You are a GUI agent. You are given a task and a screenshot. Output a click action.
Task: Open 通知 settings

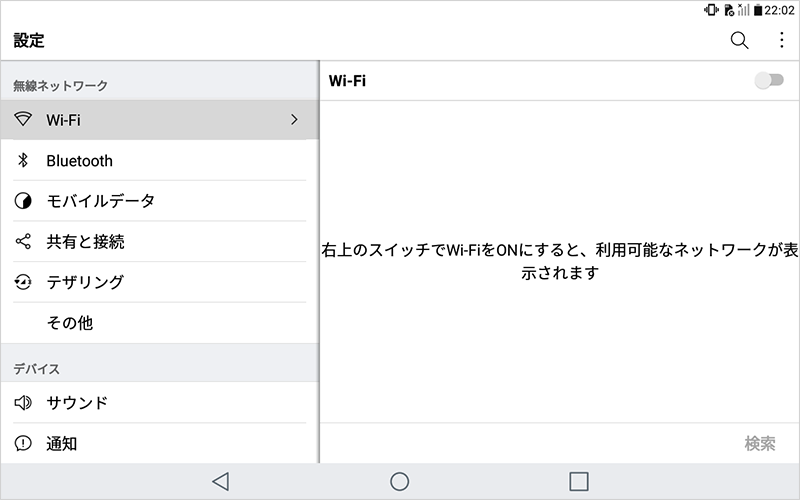pos(160,443)
